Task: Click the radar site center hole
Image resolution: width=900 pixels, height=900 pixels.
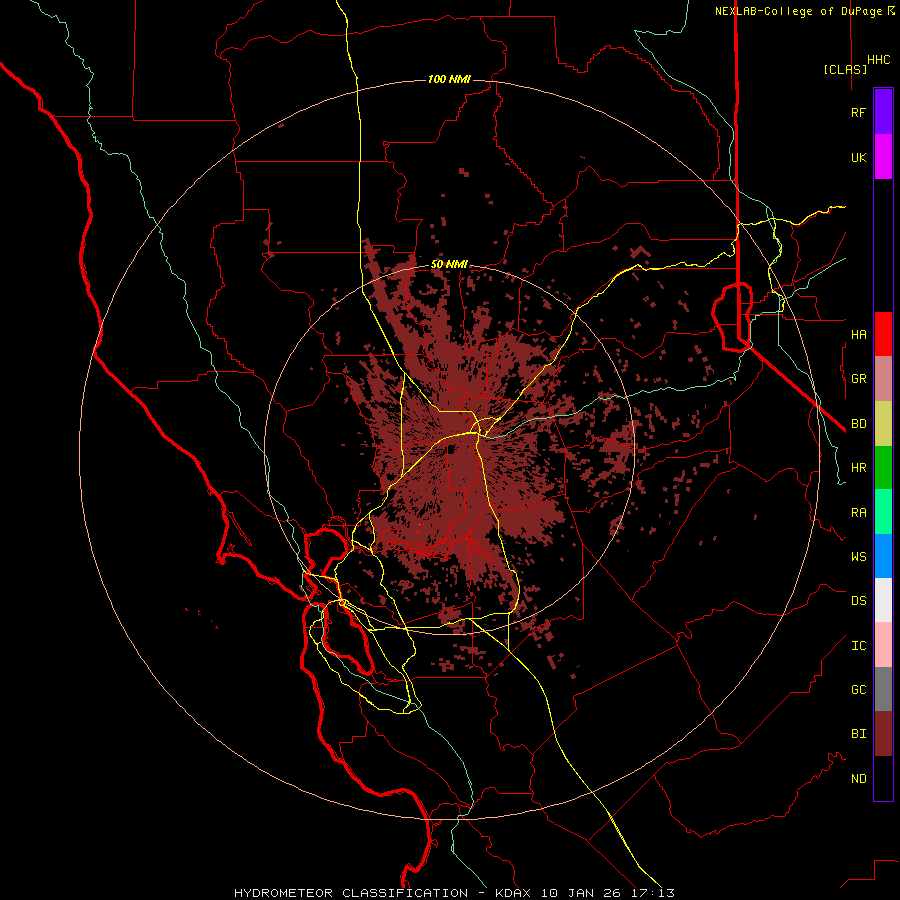Action: pos(451,449)
